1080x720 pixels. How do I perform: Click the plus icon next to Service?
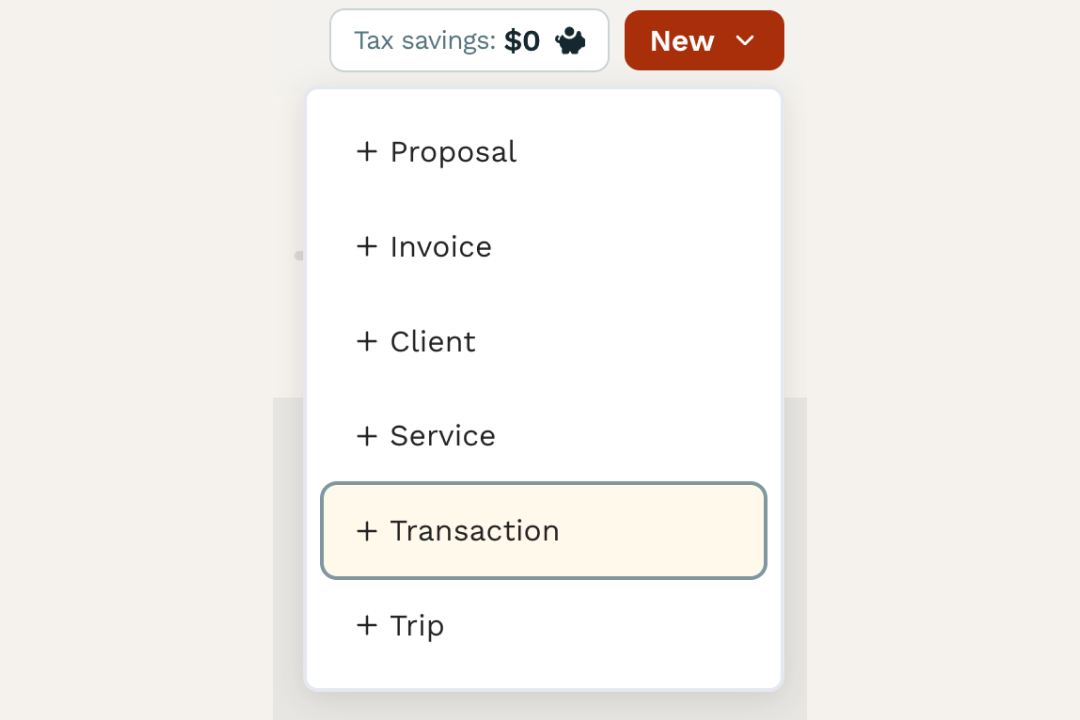[366, 436]
